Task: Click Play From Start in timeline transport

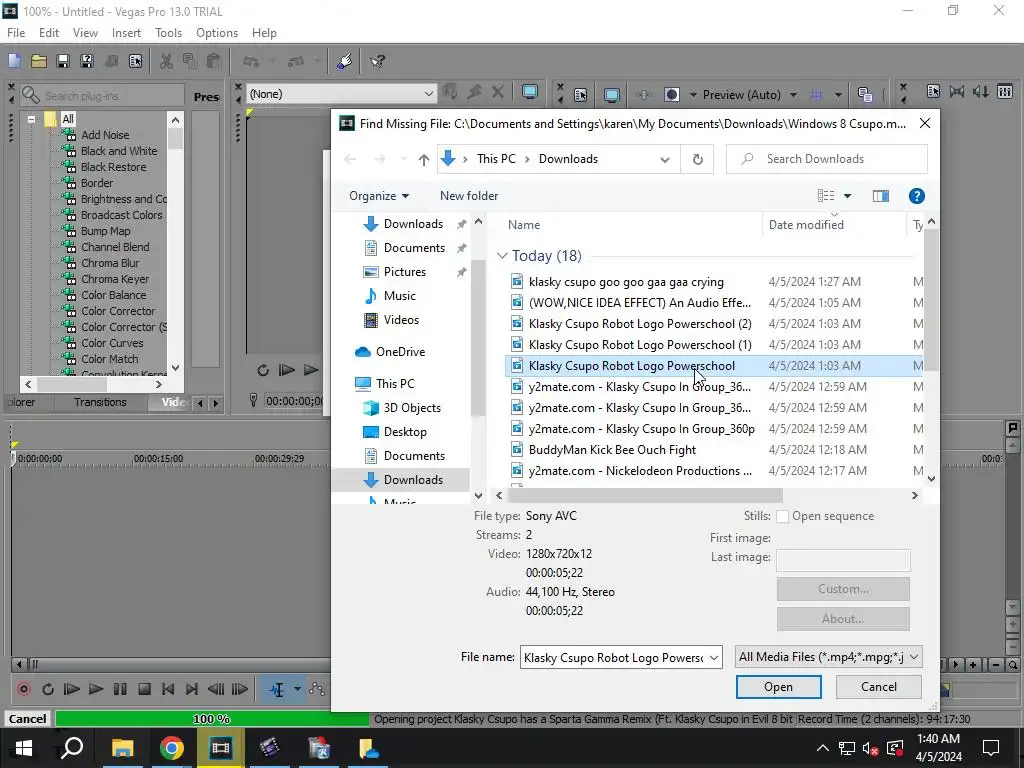Action: tap(72, 689)
